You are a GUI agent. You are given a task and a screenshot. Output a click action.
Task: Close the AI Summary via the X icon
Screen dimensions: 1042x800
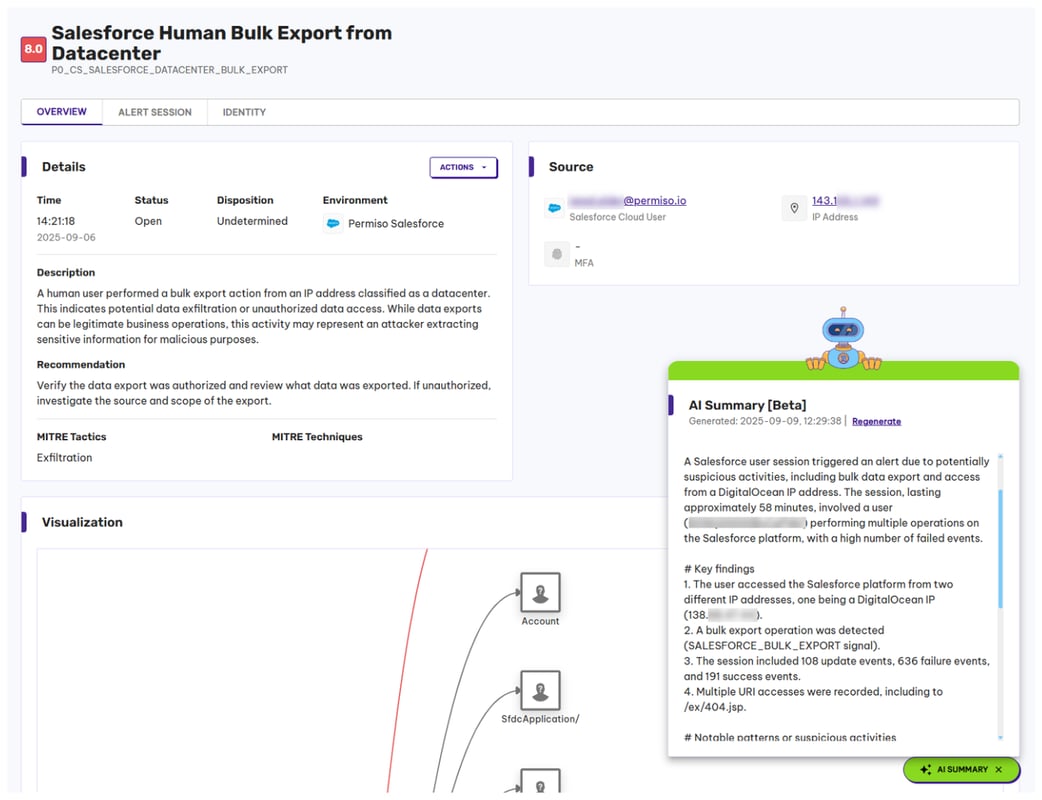click(x=998, y=769)
